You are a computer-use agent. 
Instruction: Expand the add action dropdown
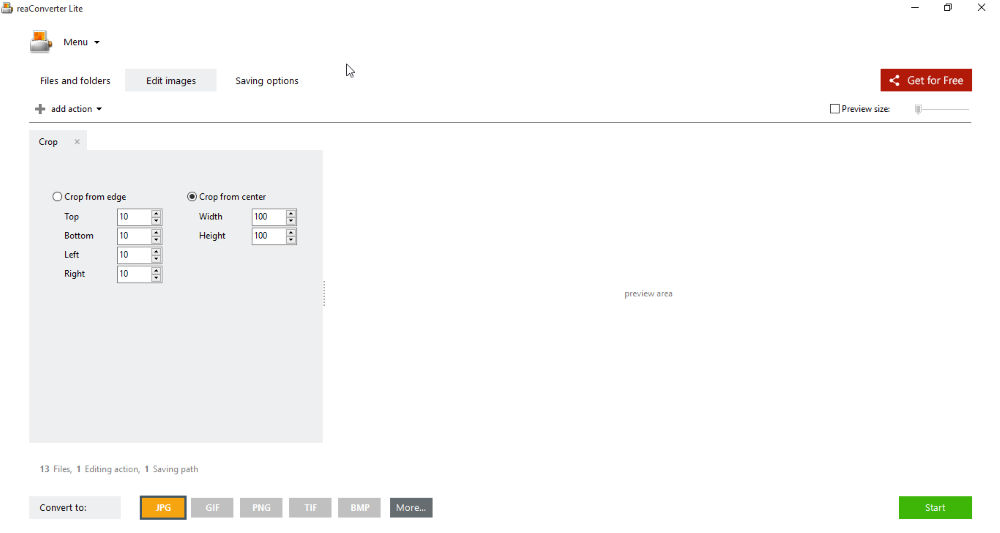(x=76, y=109)
